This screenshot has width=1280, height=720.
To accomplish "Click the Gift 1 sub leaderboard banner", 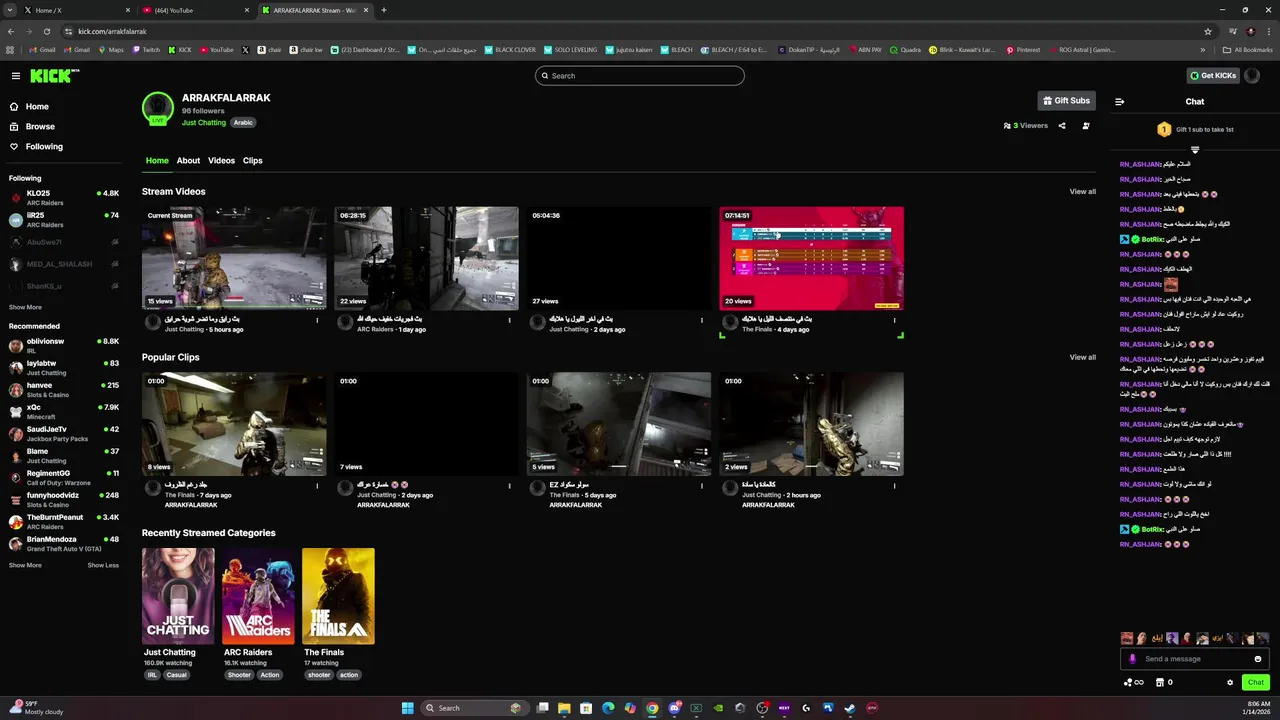I will pyautogui.click(x=1194, y=130).
